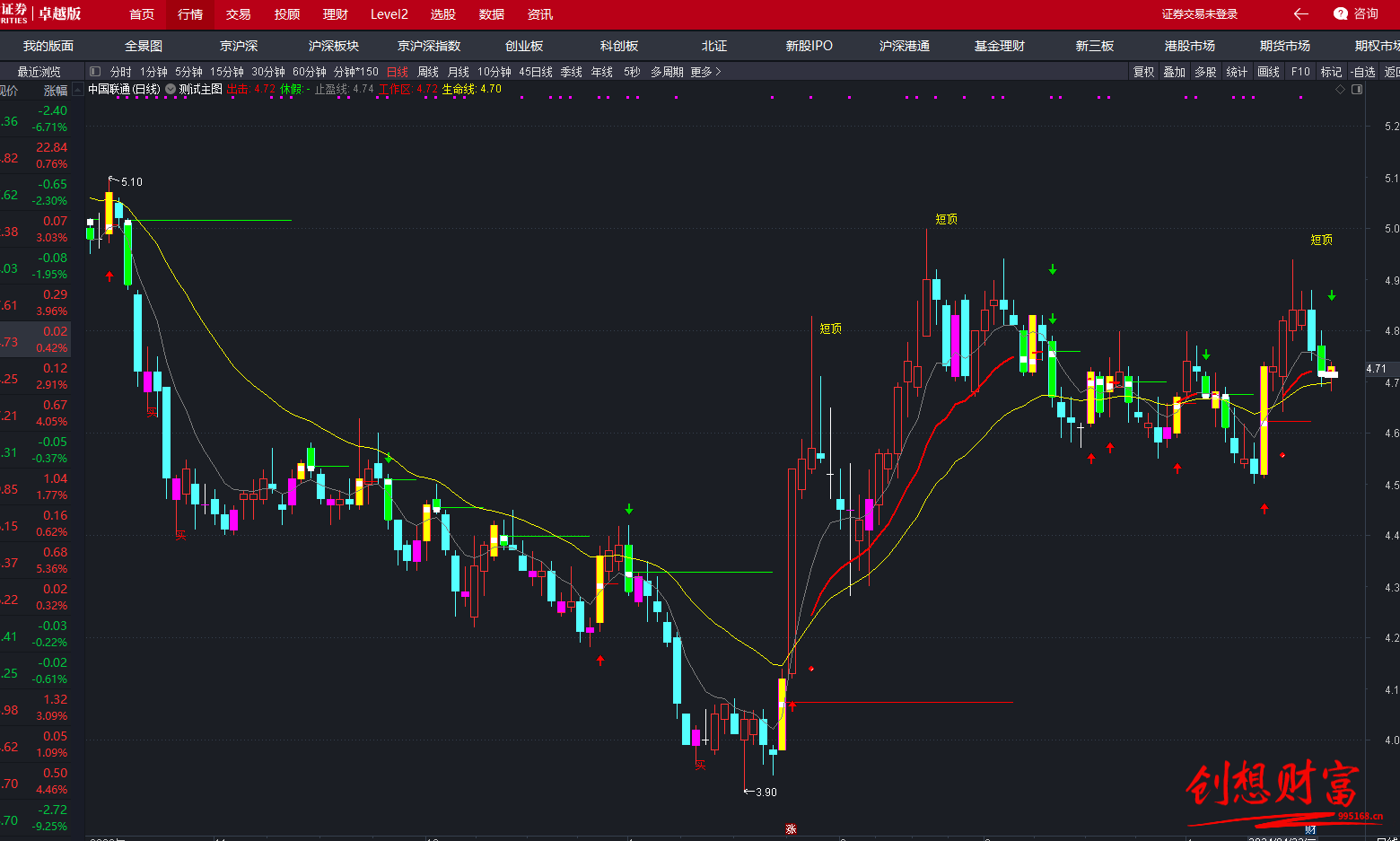Open the 港股市场 tab
Image resolution: width=1400 pixels, height=841 pixels.
click(1190, 46)
